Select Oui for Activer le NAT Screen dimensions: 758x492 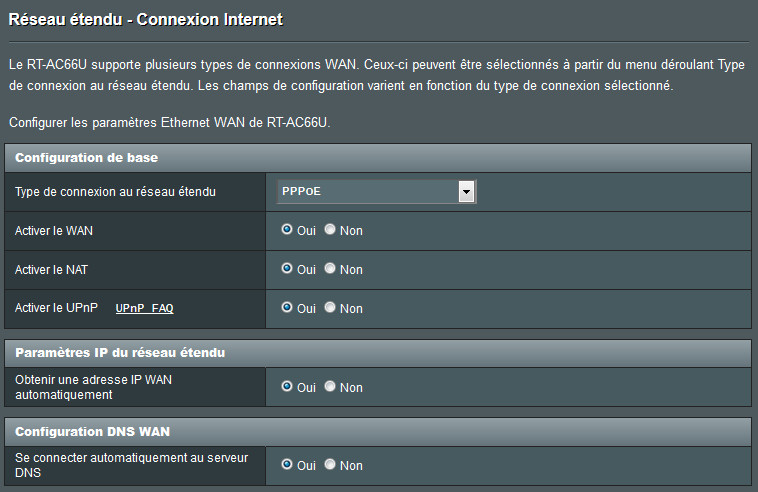pyautogui.click(x=287, y=269)
